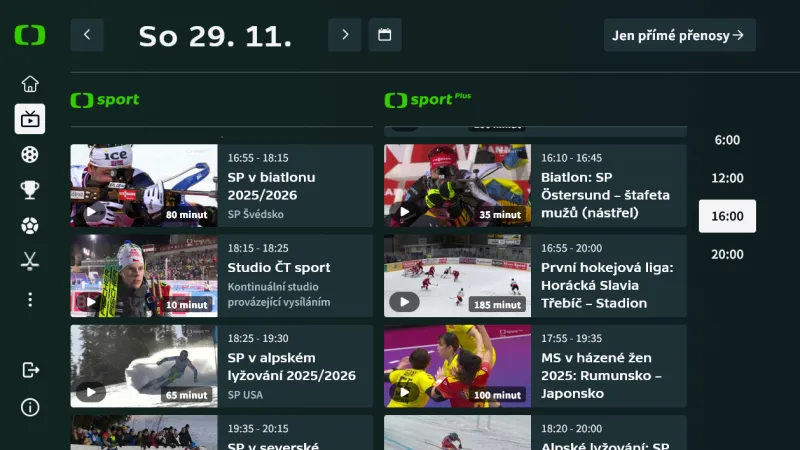This screenshot has height=450, width=800.
Task: Click the So 29. 11. date heading
Action: (215, 36)
